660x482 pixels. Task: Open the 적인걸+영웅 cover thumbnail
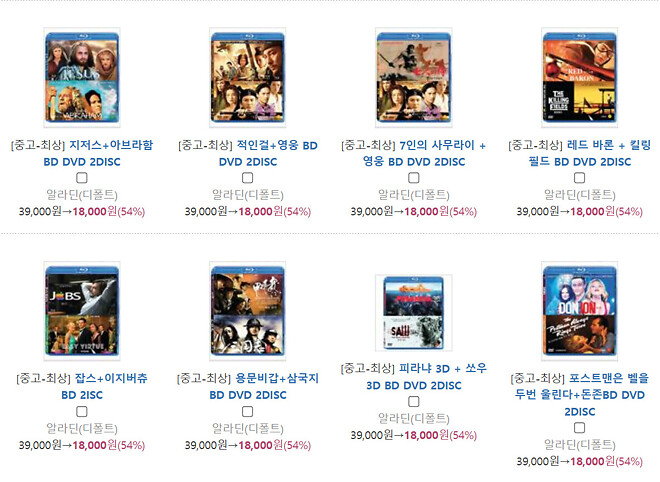(x=248, y=77)
